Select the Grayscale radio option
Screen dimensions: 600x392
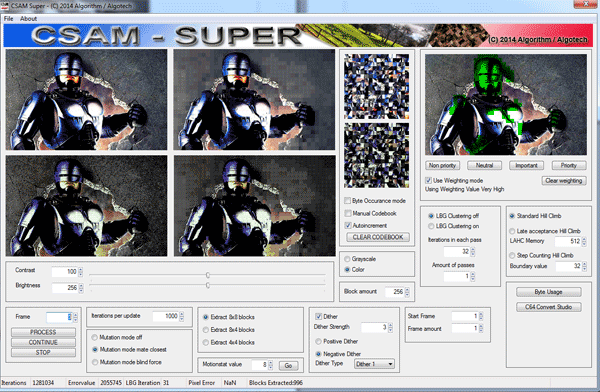pos(347,259)
